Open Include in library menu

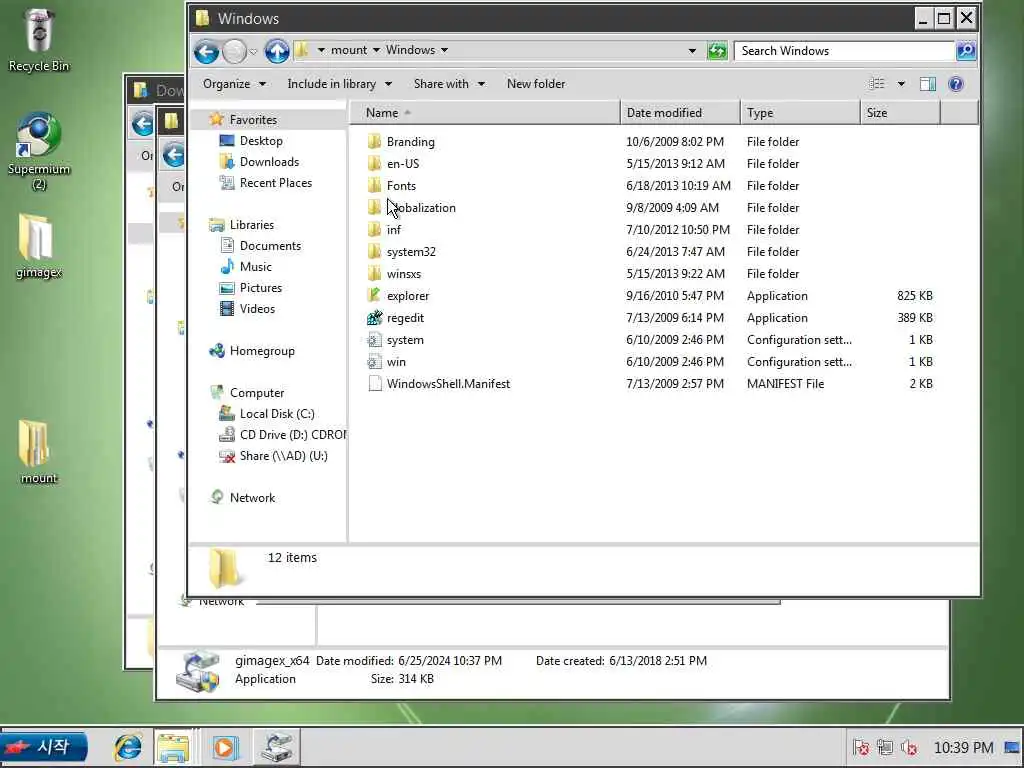coord(340,84)
